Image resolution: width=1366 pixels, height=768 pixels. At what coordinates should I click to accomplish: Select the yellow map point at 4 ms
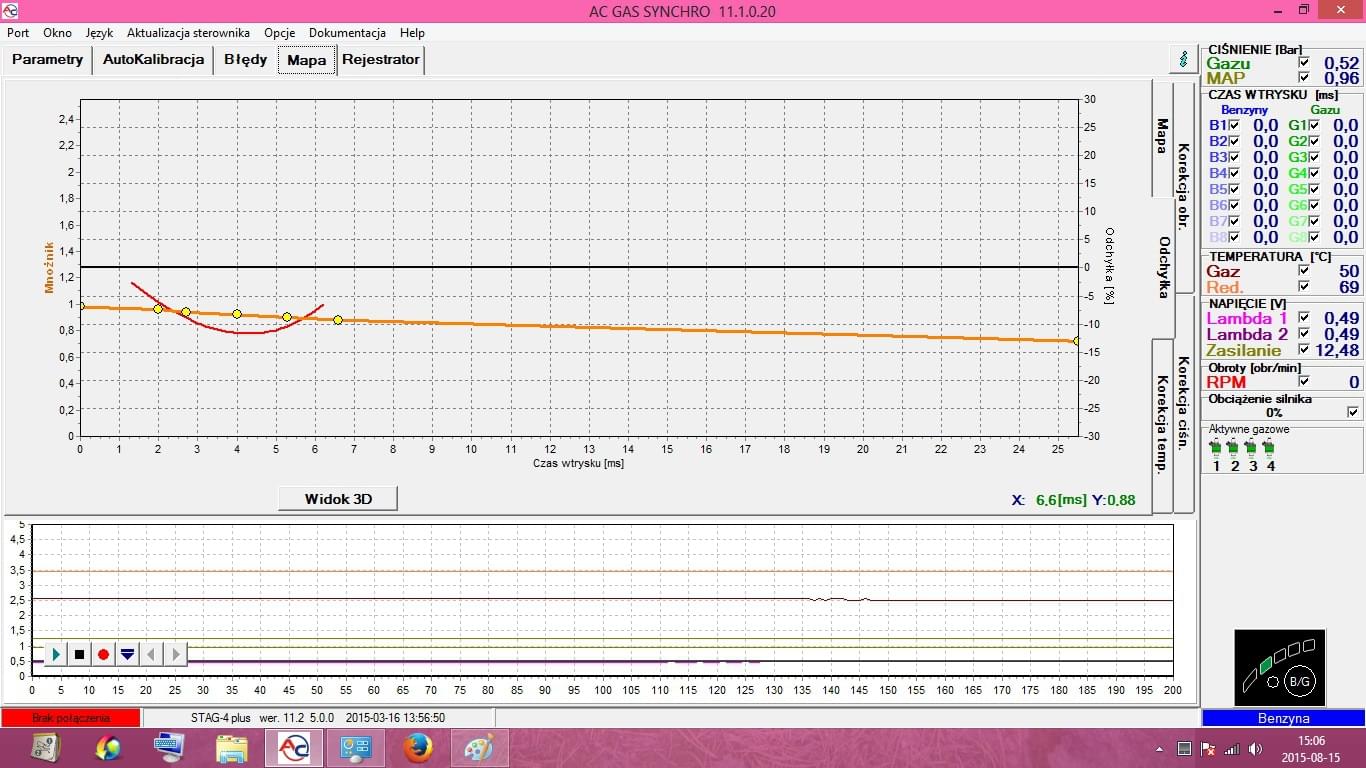237,314
